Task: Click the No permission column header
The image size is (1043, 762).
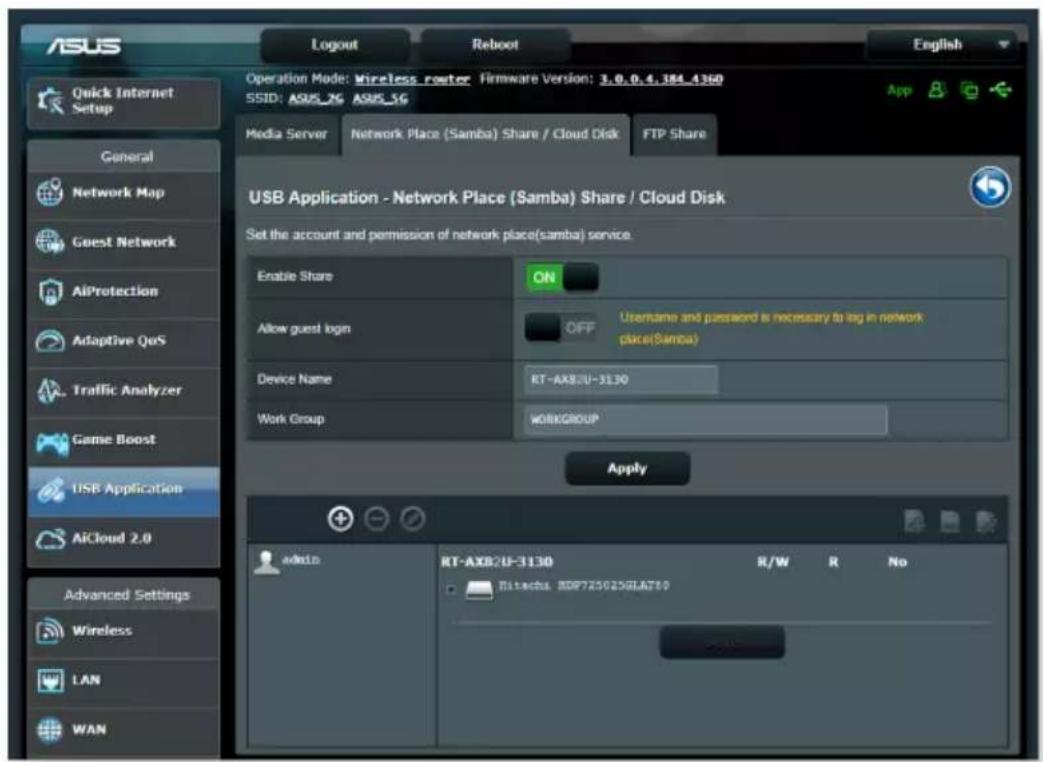Action: (x=897, y=562)
